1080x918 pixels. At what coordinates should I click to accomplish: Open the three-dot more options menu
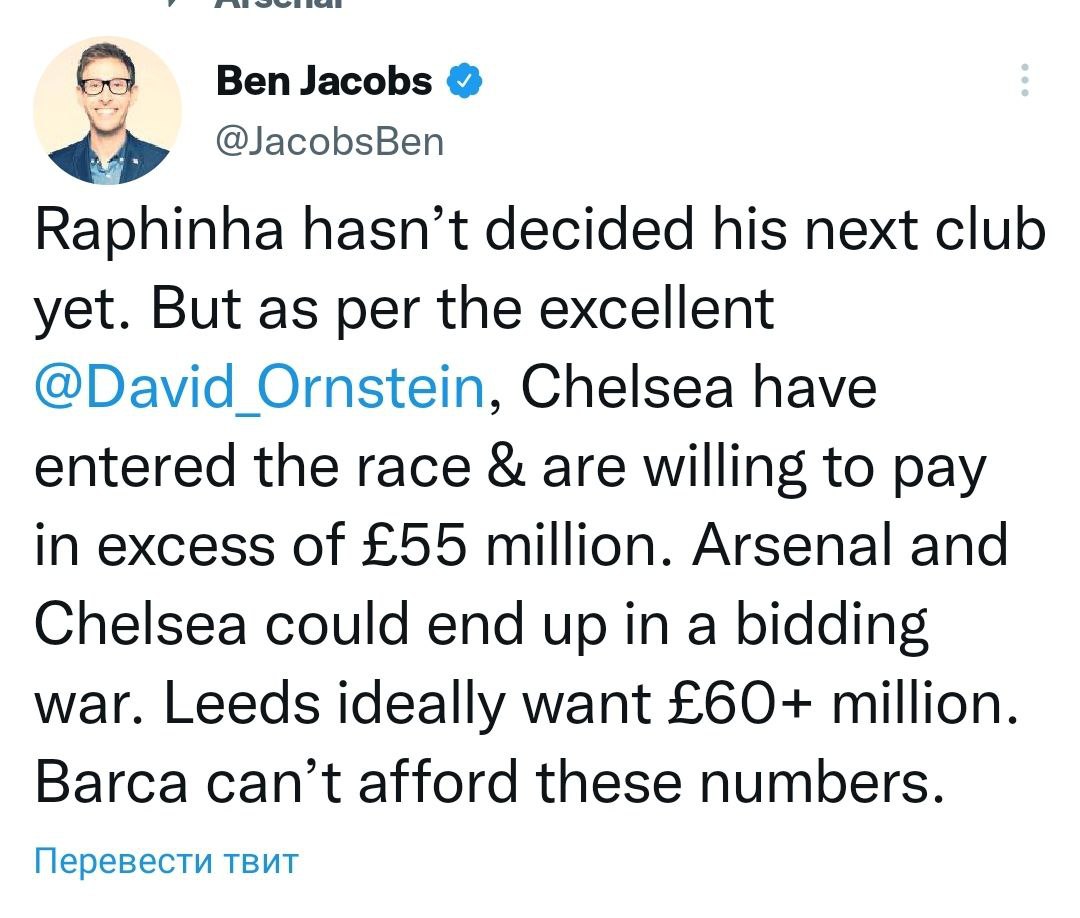(1023, 81)
